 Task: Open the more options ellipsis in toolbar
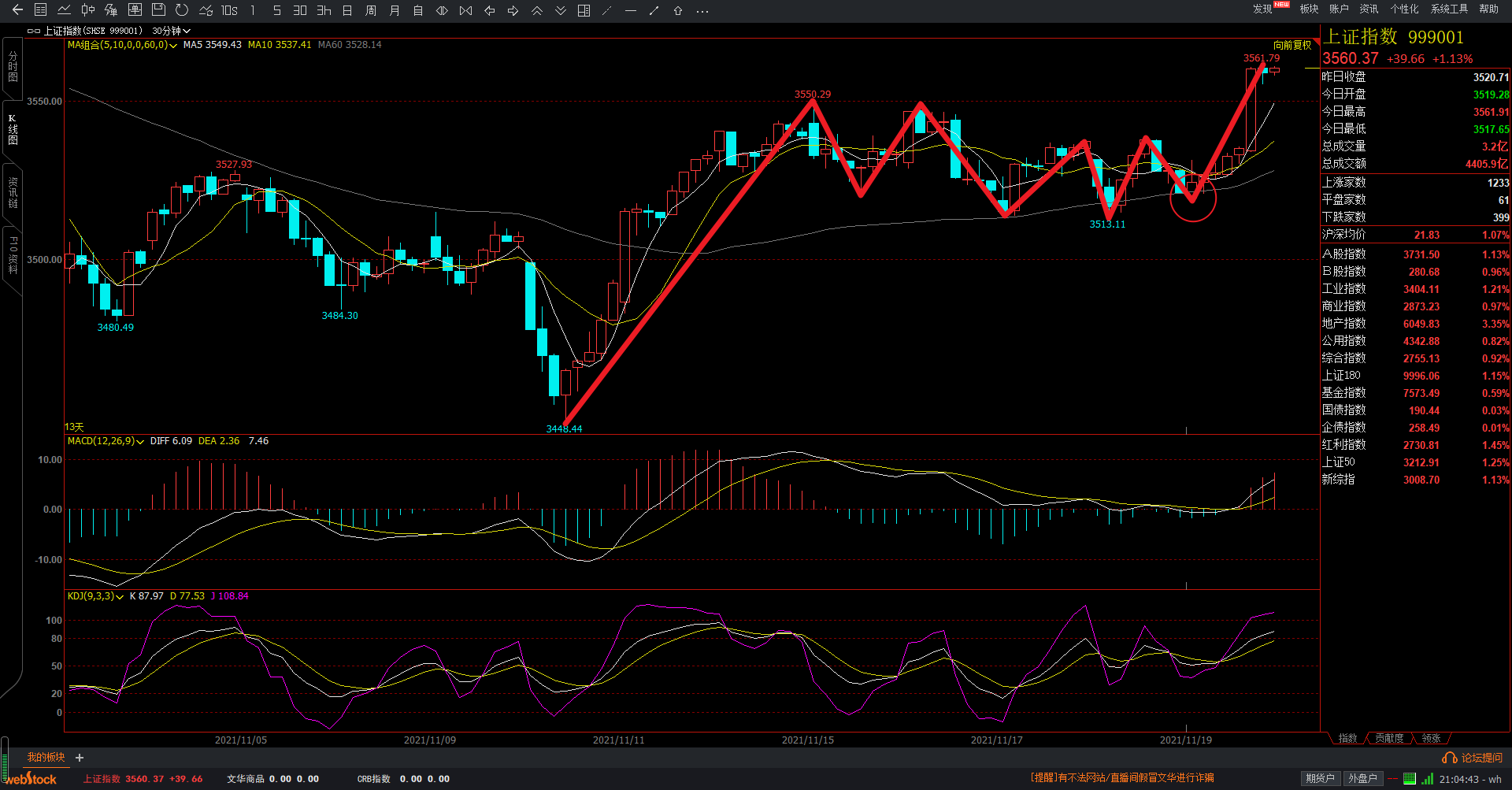coord(702,11)
